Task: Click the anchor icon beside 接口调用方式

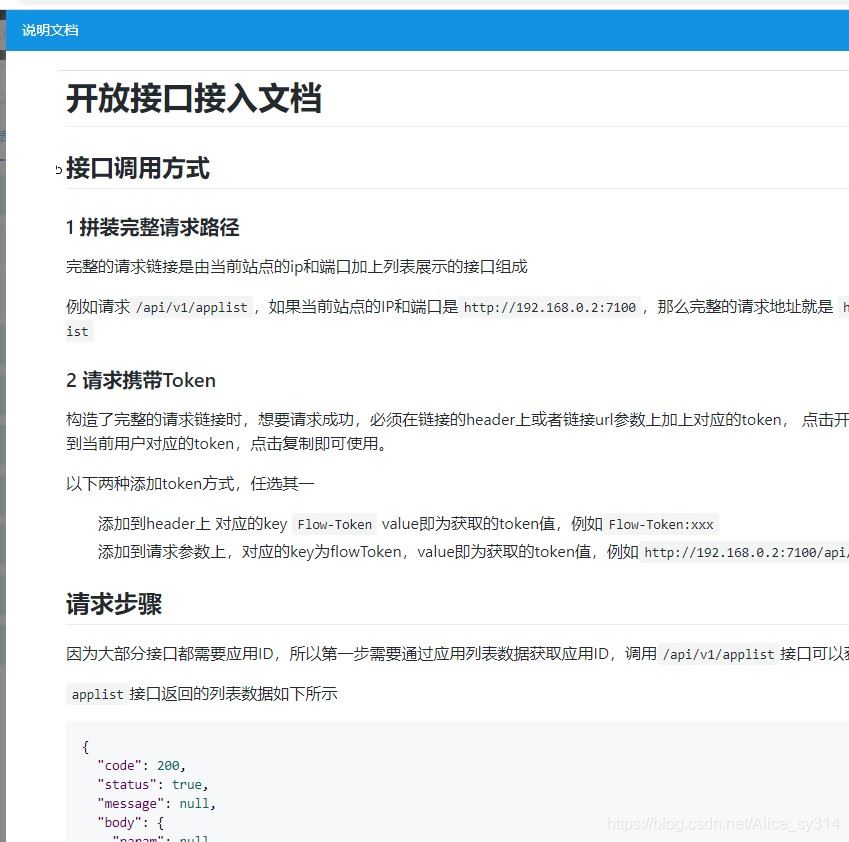Action: (x=58, y=170)
